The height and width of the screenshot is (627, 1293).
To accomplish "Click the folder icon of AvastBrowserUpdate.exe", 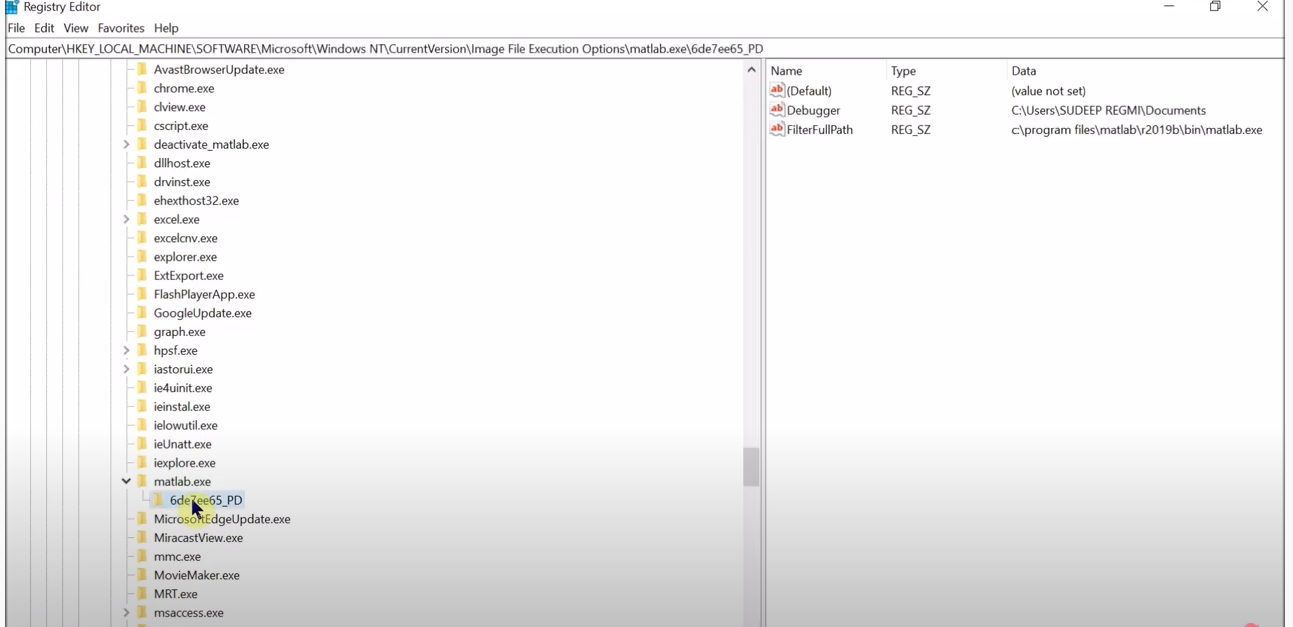I will pos(142,69).
